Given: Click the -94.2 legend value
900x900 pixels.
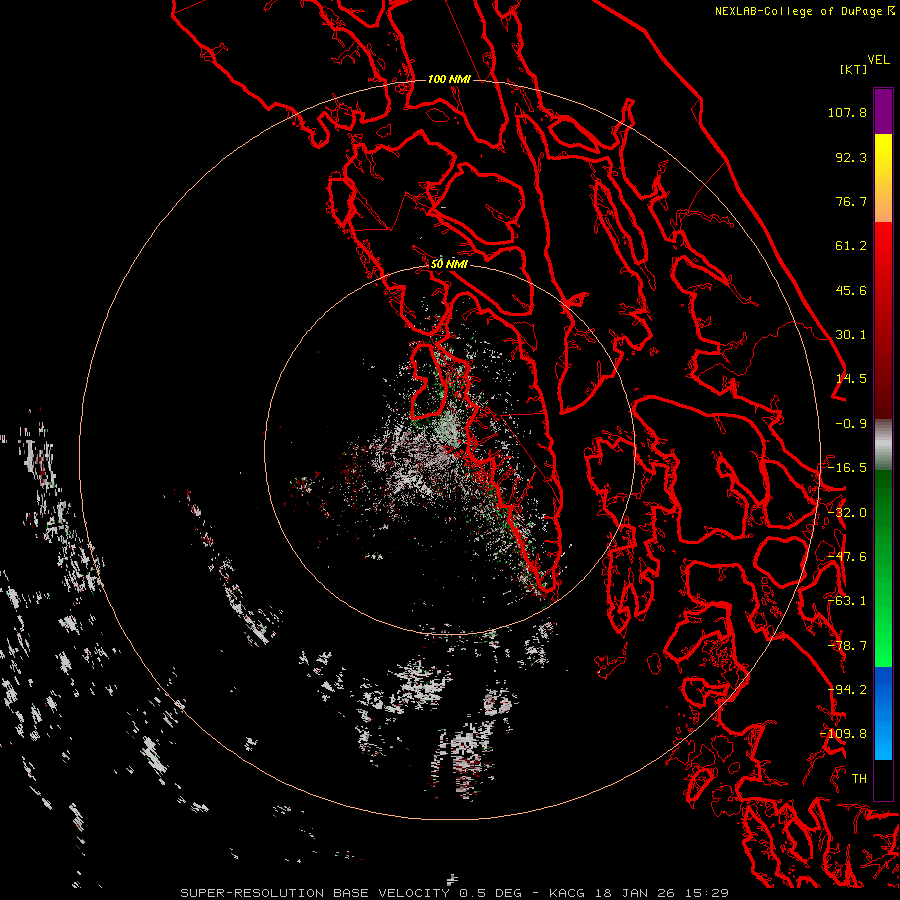Looking at the screenshot, I should [x=847, y=690].
